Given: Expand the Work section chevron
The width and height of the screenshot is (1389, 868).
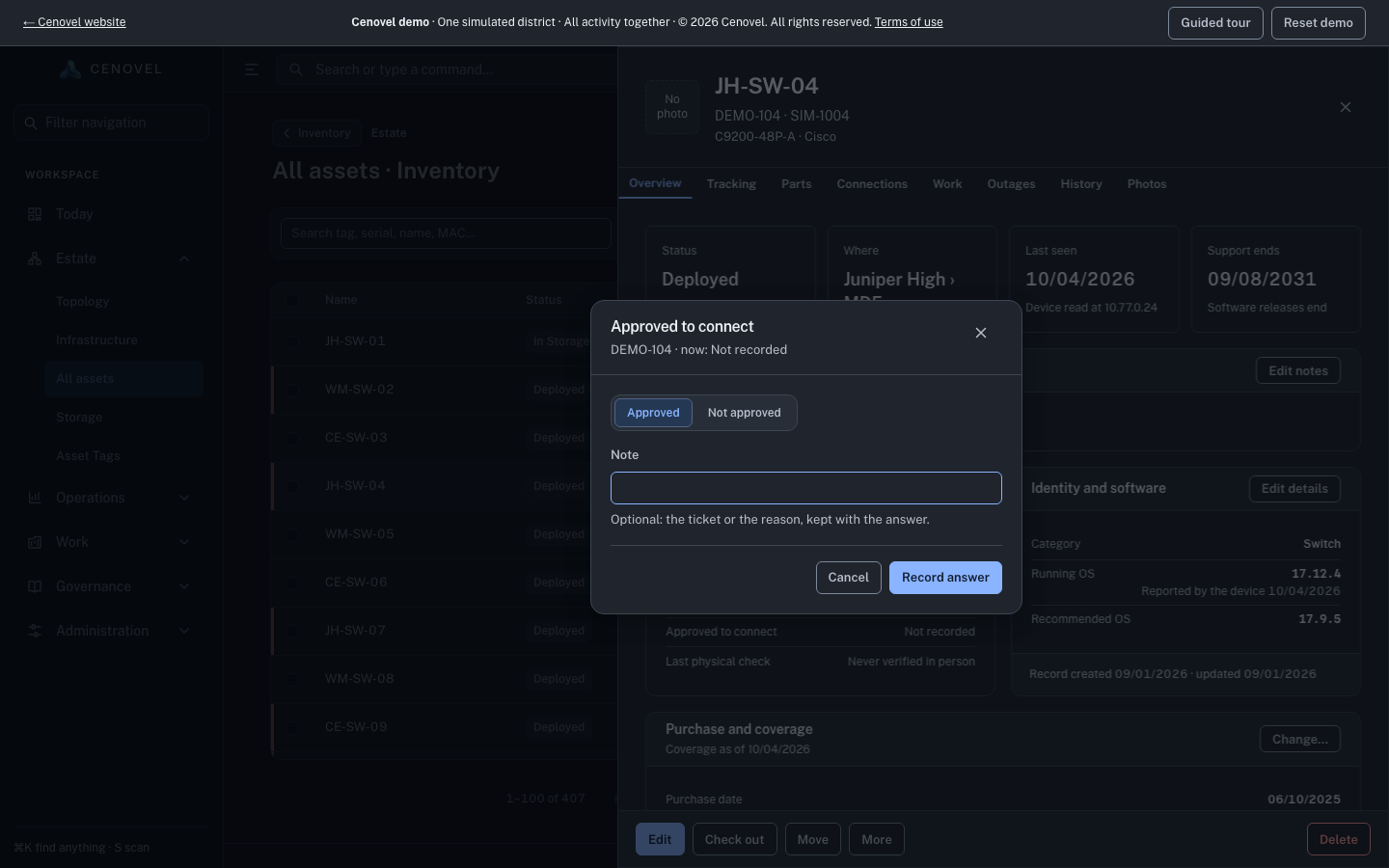Looking at the screenshot, I should (184, 542).
